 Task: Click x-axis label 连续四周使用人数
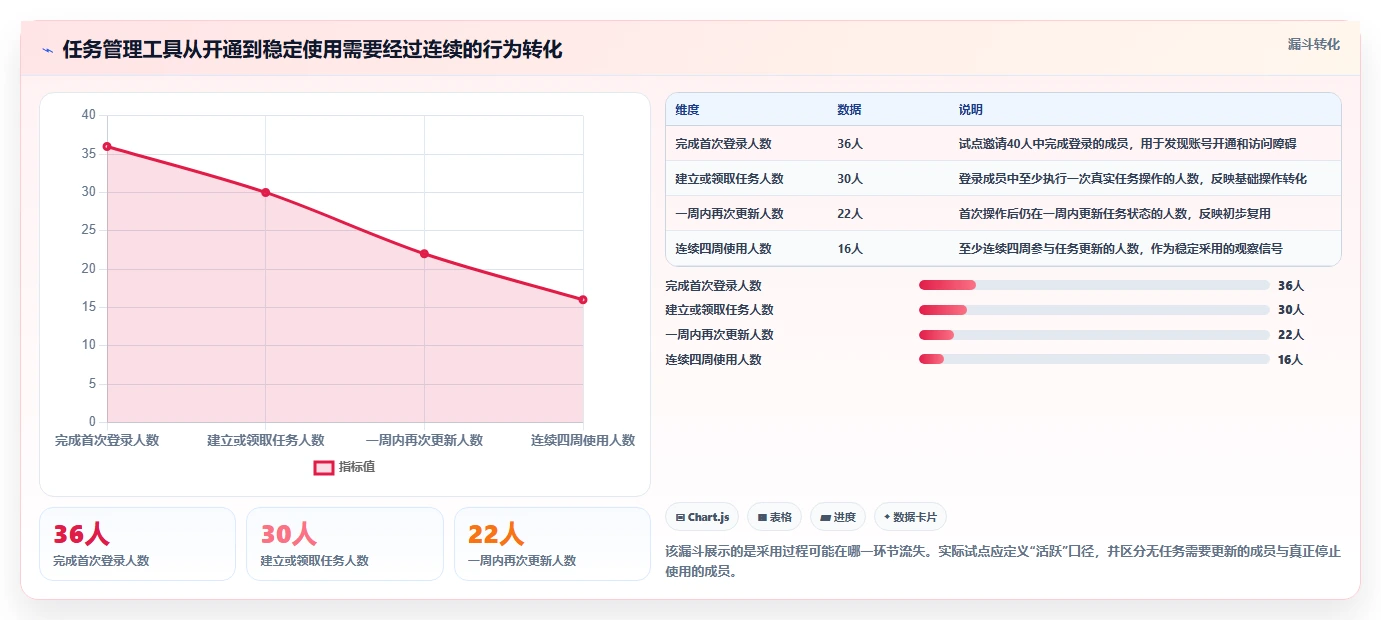pos(583,440)
